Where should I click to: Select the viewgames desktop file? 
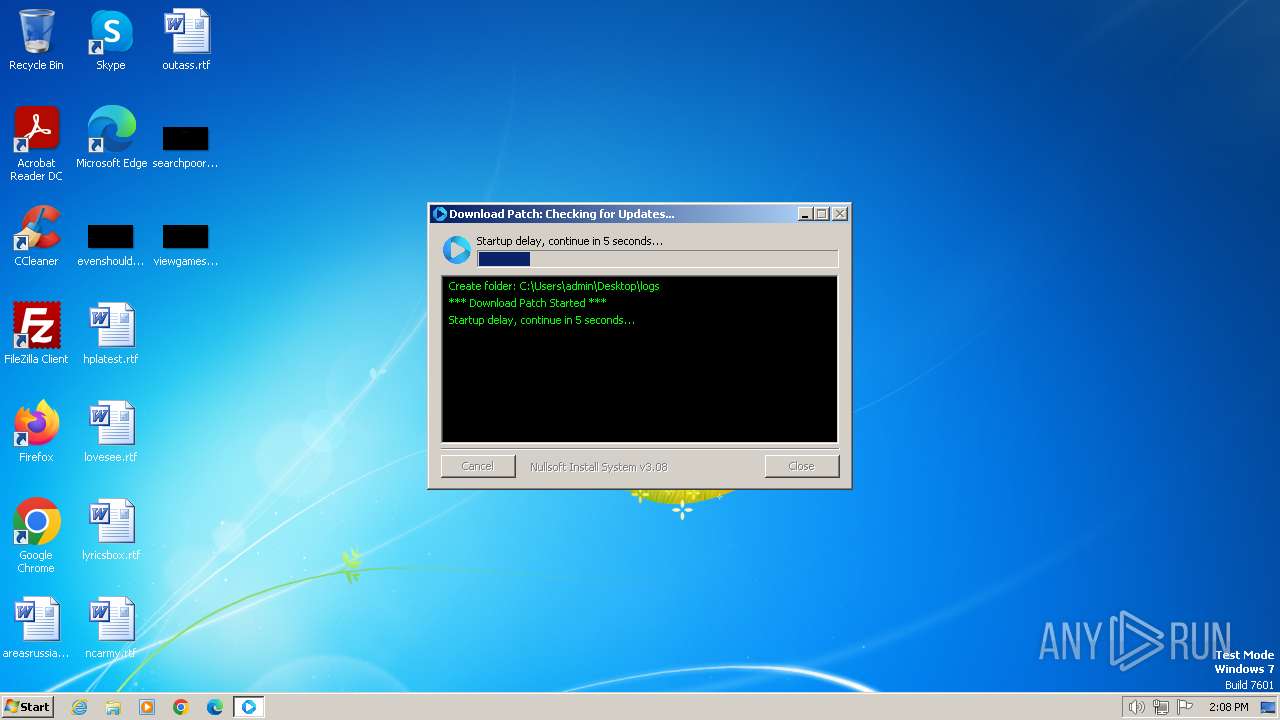tap(185, 244)
